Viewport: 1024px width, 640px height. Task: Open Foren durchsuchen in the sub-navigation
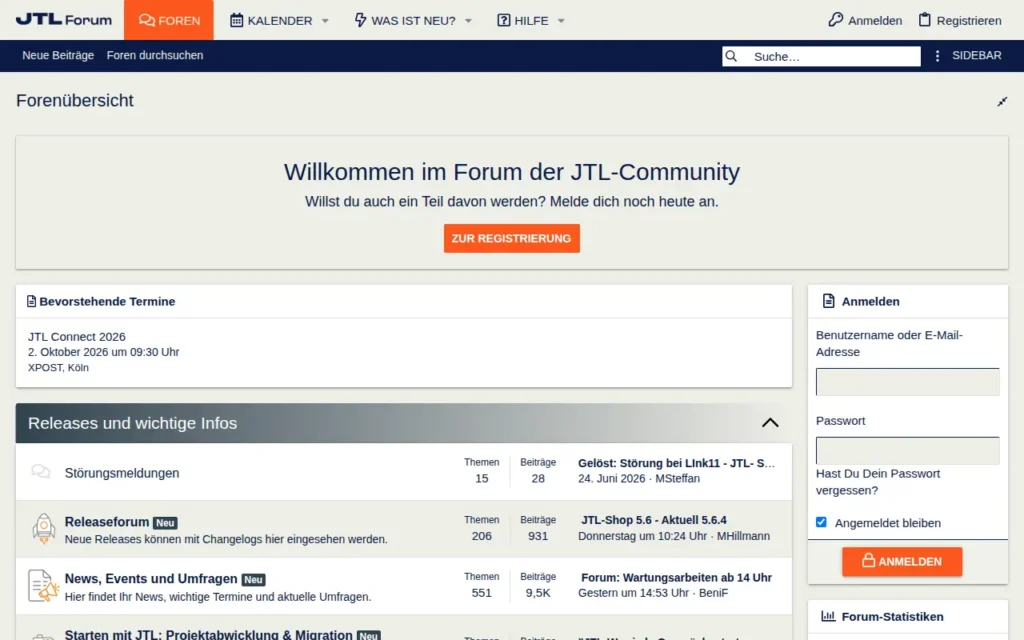[155, 56]
